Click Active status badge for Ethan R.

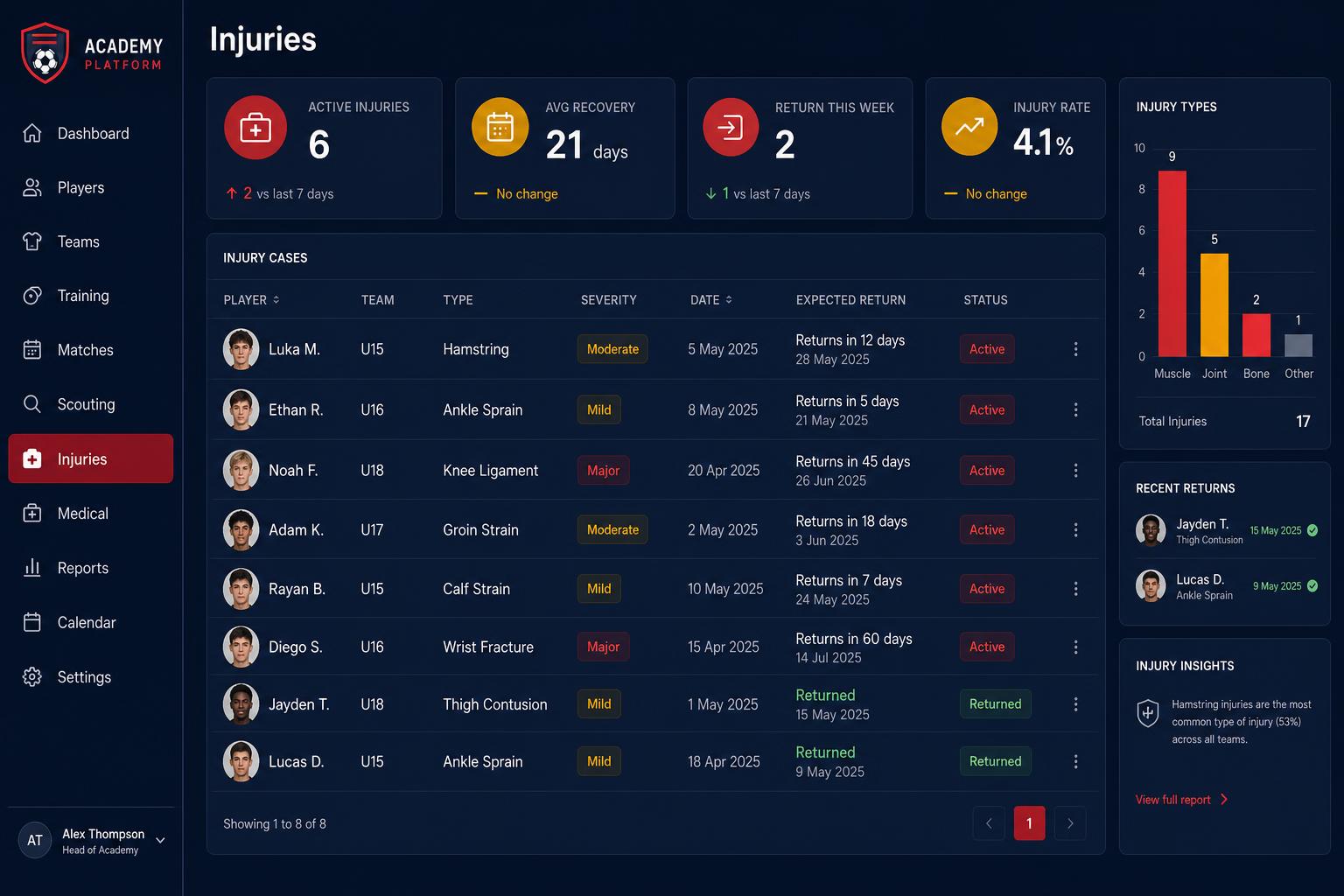pos(987,409)
